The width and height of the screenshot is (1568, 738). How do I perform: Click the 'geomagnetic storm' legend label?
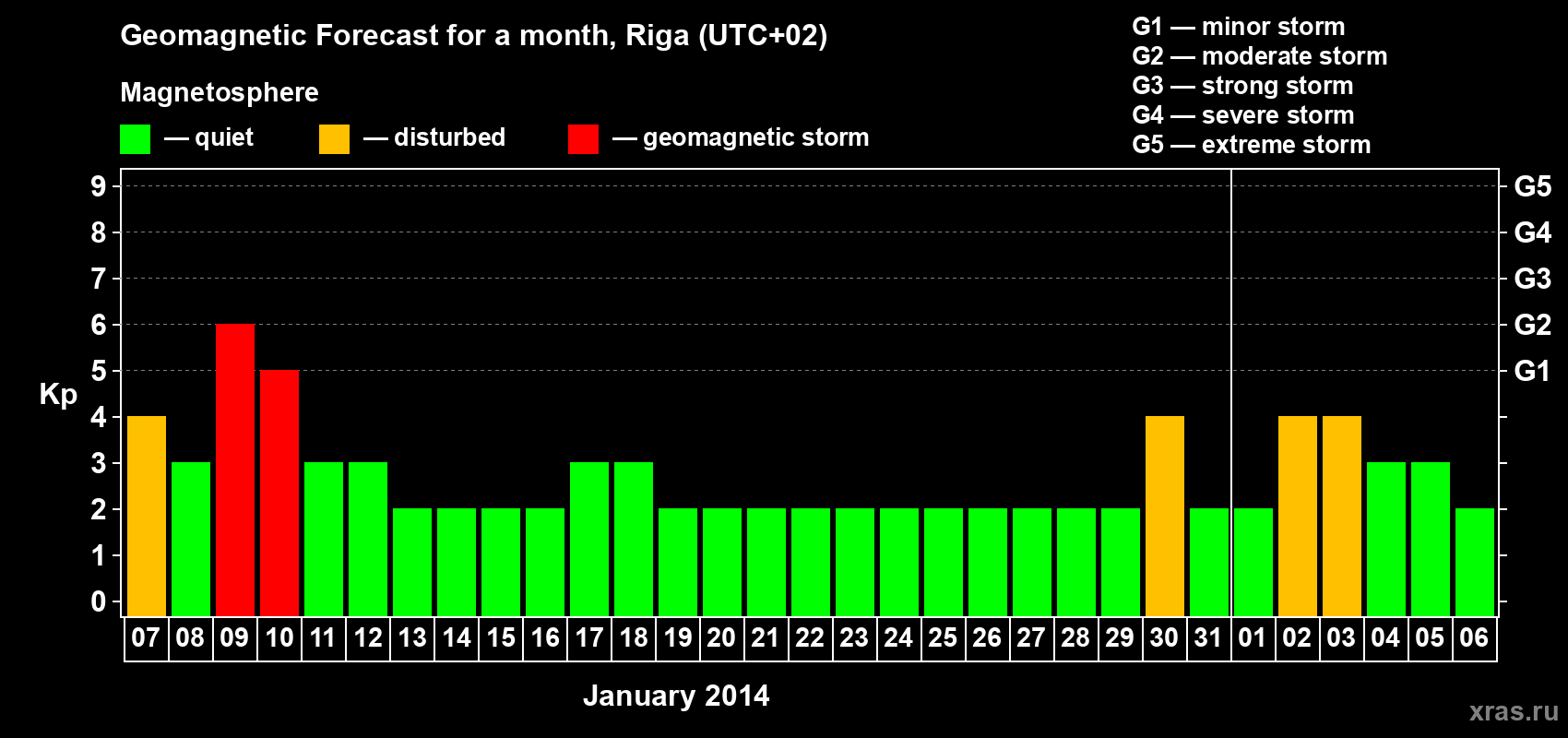point(756,137)
